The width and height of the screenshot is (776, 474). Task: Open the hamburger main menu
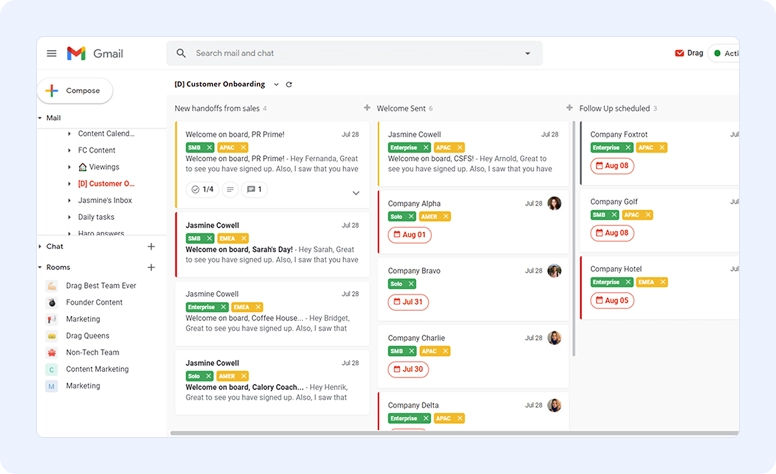pyautogui.click(x=52, y=54)
